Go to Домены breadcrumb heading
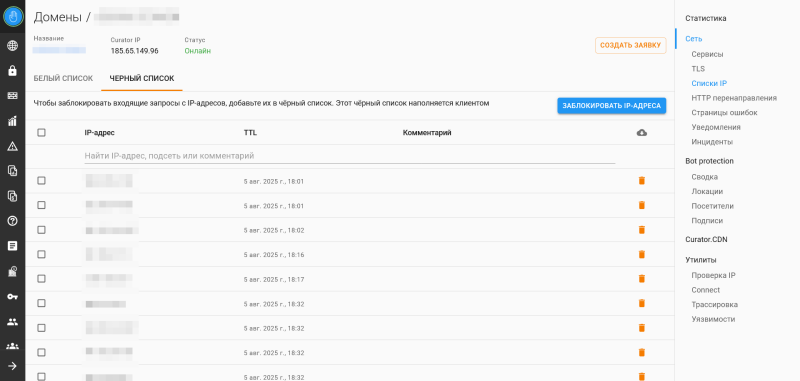800x381 pixels. click(x=57, y=17)
